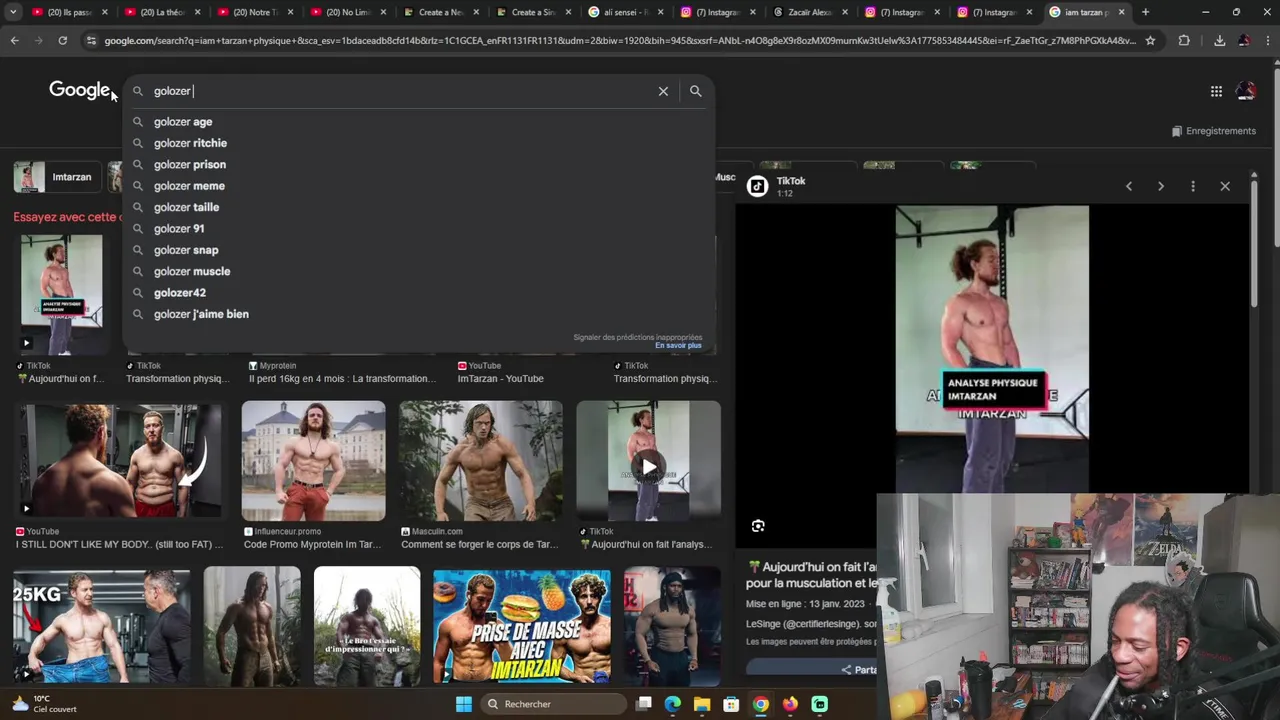
Task: Select suggestion "golozer ritchie"
Action: (x=418, y=143)
